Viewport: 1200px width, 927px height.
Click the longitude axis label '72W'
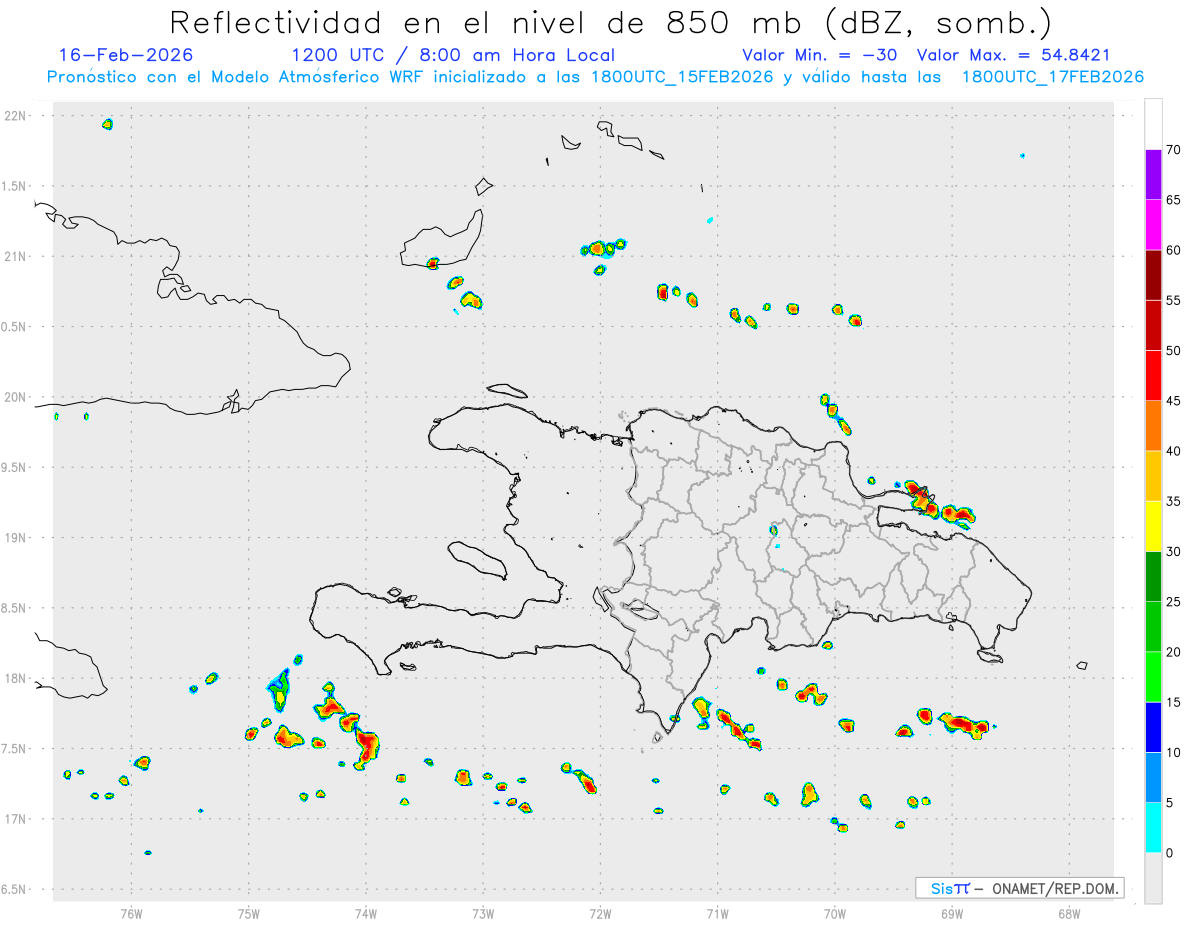pyautogui.click(x=600, y=913)
